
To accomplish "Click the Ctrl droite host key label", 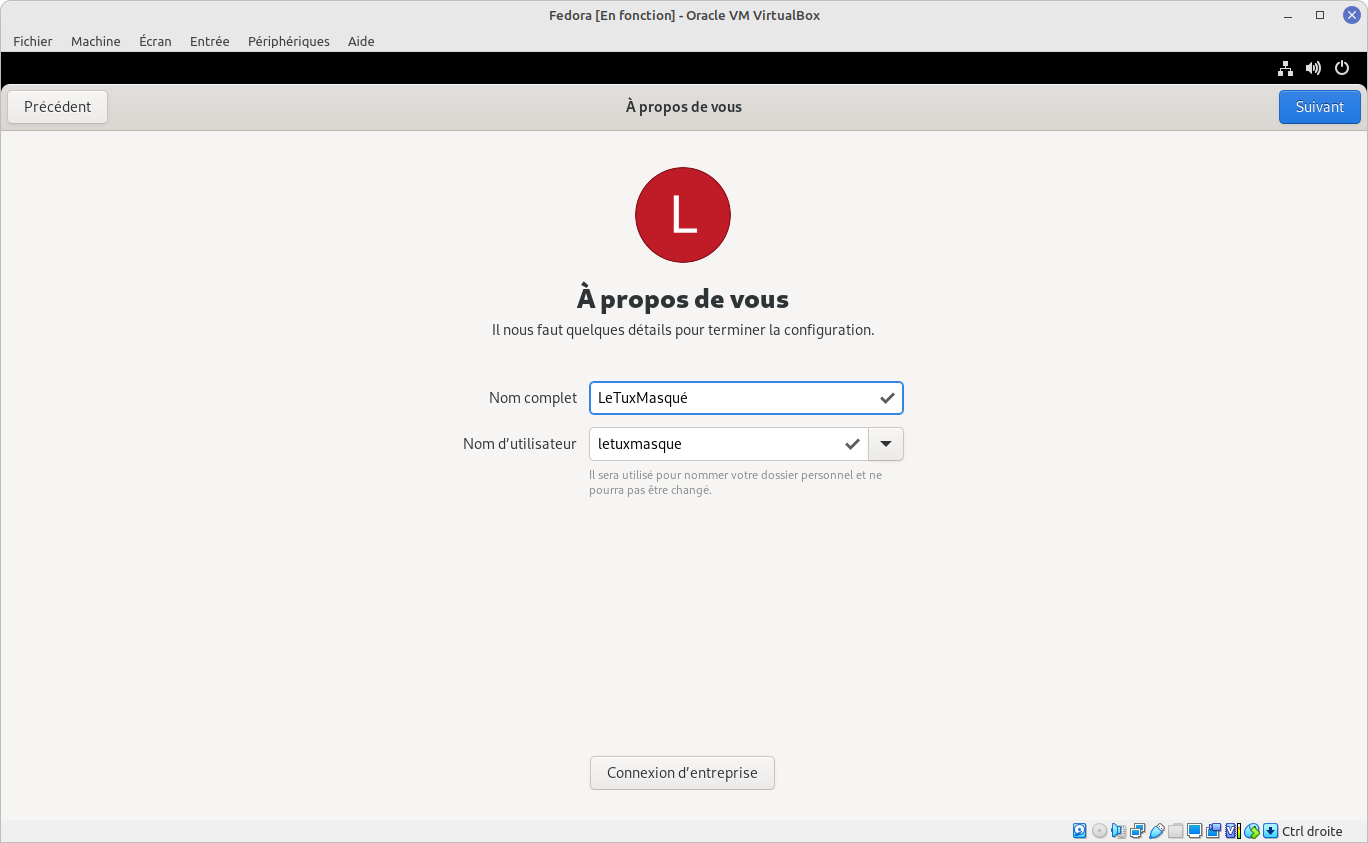I will click(1312, 831).
